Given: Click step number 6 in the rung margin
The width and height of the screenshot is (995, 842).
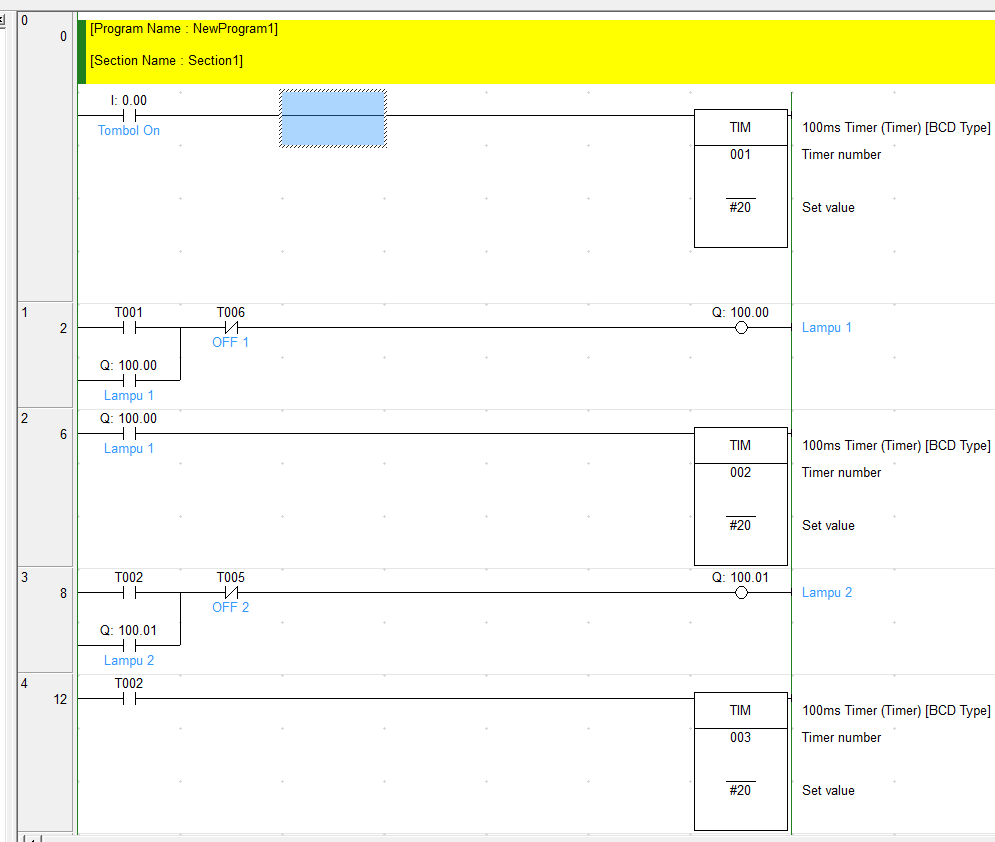Looking at the screenshot, I should coord(63,434).
